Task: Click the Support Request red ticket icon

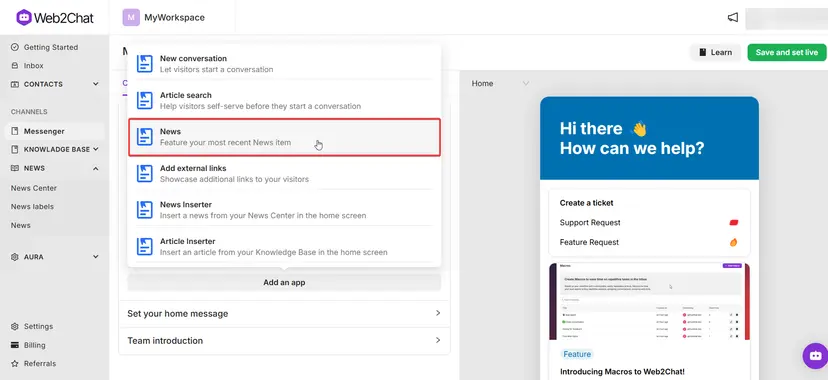Action: point(733,223)
